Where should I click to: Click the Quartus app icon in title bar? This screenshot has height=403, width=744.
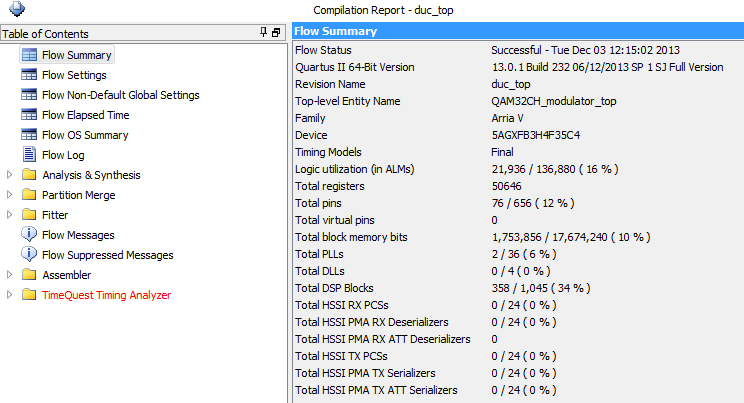(17, 9)
